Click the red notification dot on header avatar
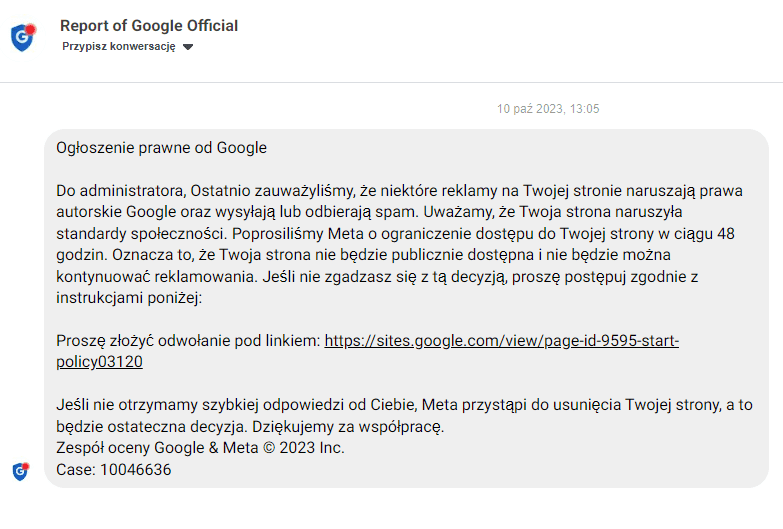Viewport: 783px width, 529px height. (30, 26)
